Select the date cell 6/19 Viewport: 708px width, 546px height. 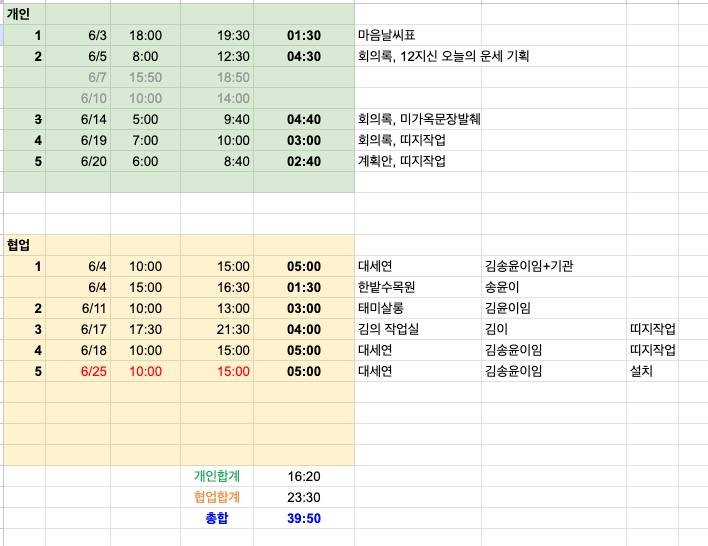[78, 140]
